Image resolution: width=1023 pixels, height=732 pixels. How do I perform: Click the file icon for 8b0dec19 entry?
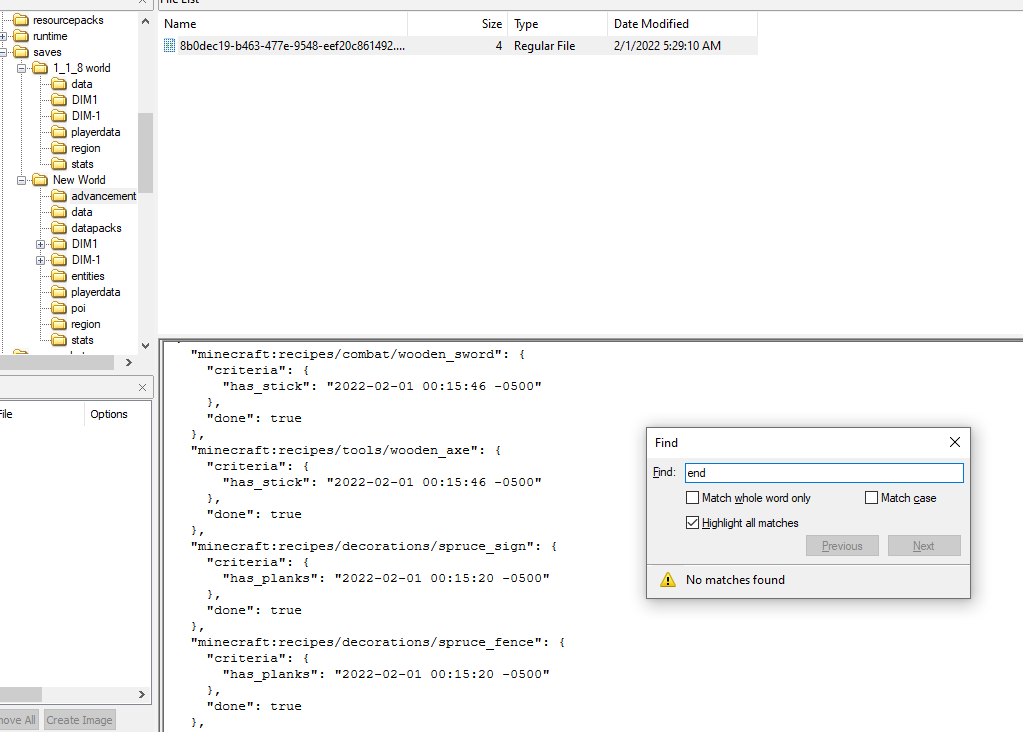pyautogui.click(x=169, y=46)
